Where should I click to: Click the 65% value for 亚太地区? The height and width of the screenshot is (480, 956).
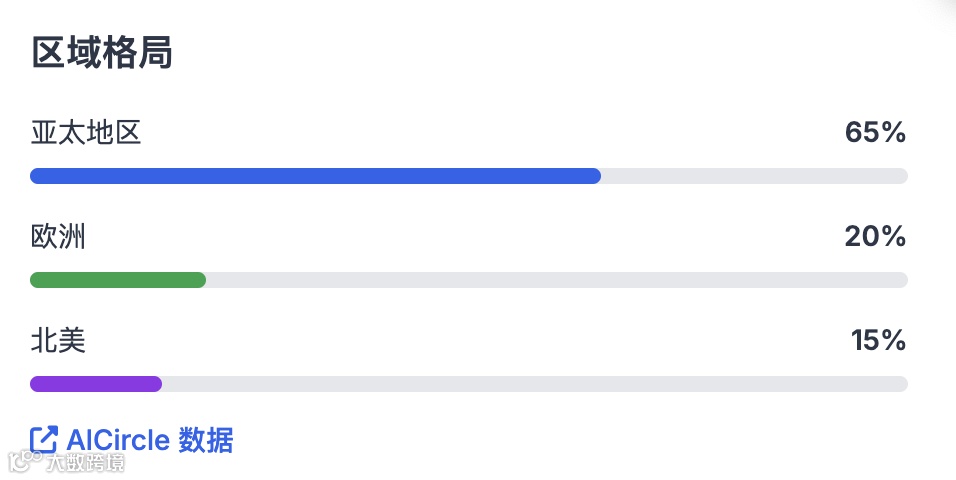click(x=875, y=132)
